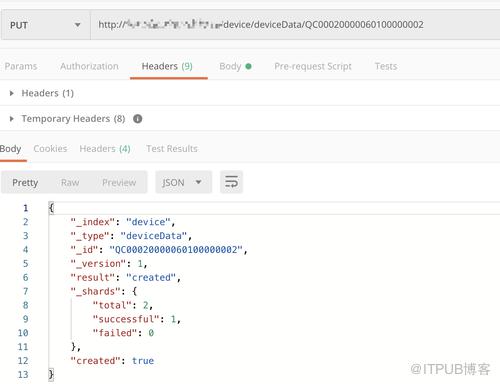Select the response Body tab
This screenshot has width=500, height=384.
click(x=11, y=149)
